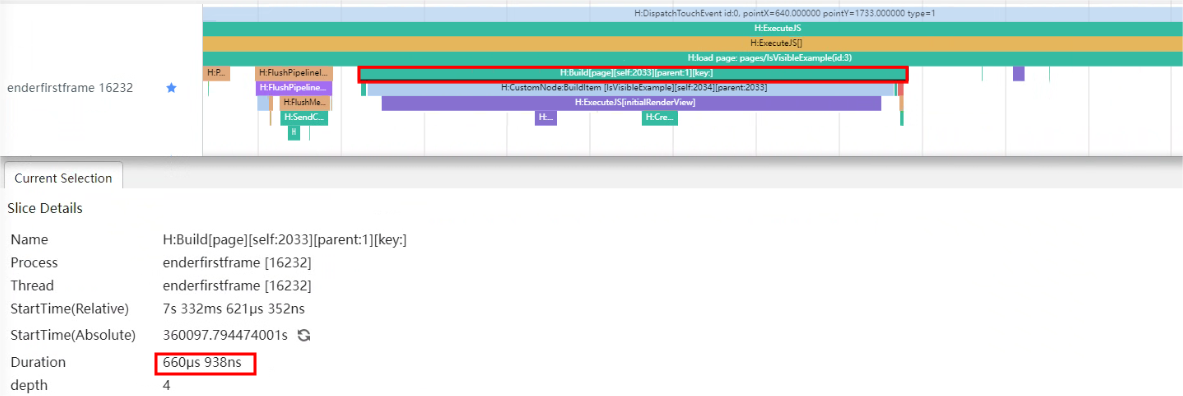
Task: Select the orange H:FlushPipelineI... slice
Action: [x=293, y=73]
